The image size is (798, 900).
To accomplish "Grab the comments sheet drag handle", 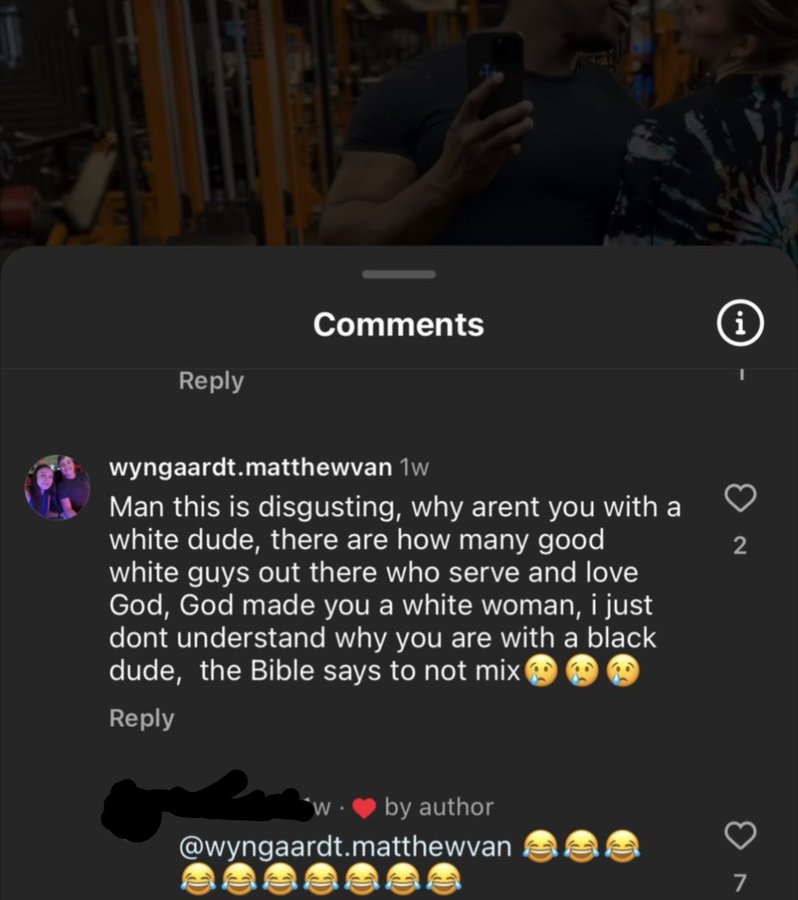I will 398,274.
